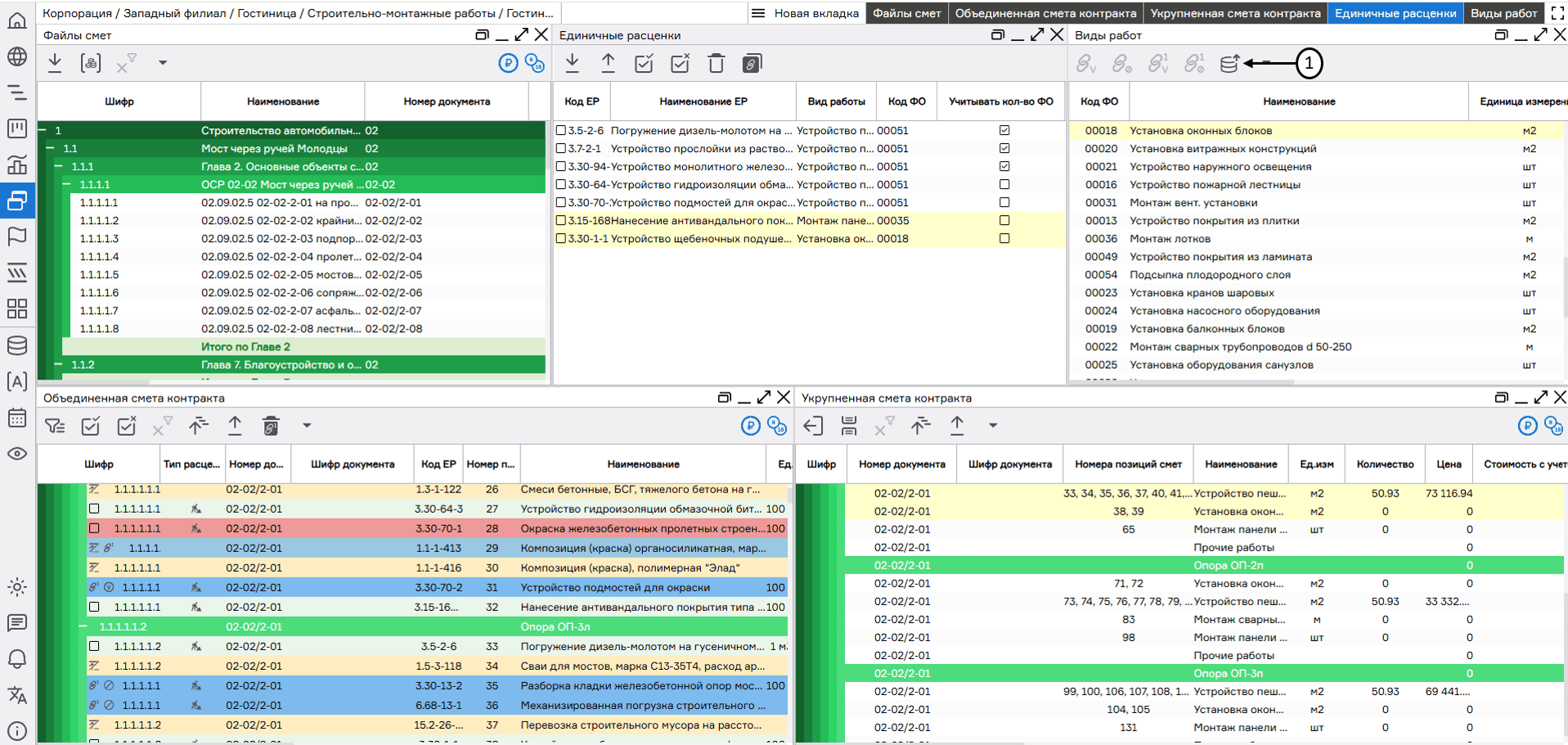This screenshot has width=1568, height=745.
Task: Click the filter list icon in Объединенная смета
Action: pos(55,425)
